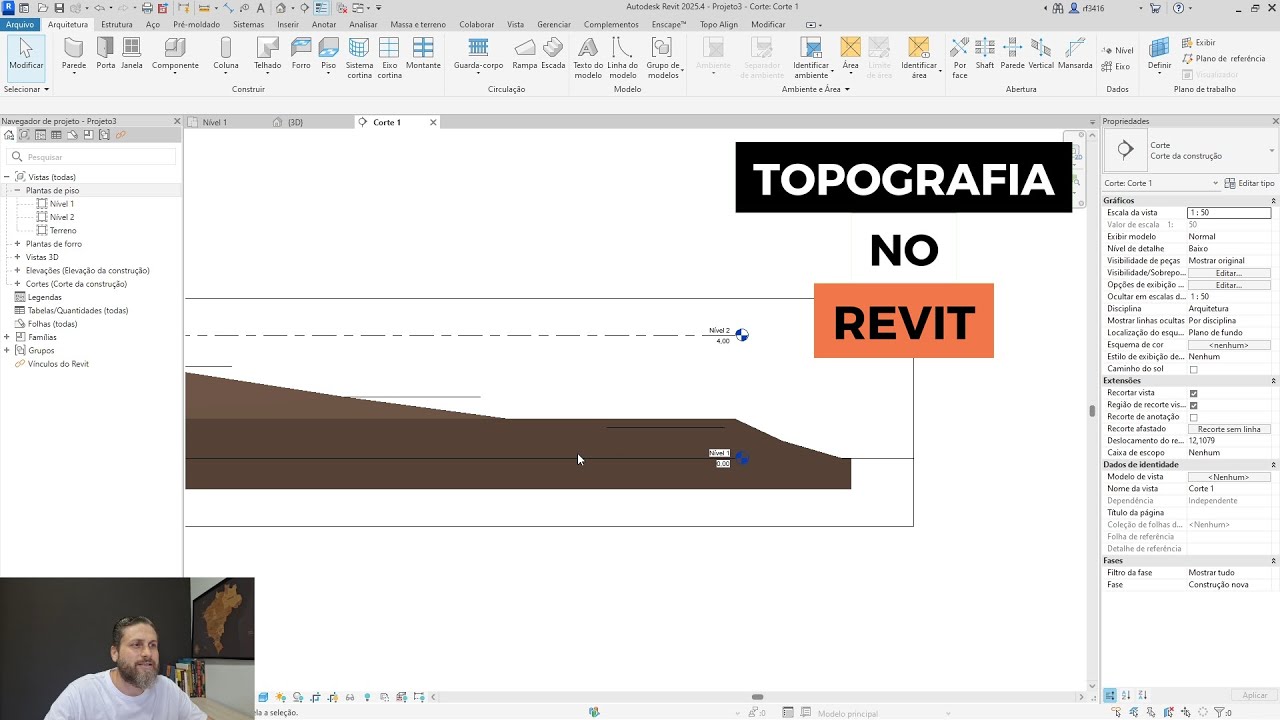The height and width of the screenshot is (720, 1280).
Task: Open the Gerenciar ribbon tab
Action: 554,24
